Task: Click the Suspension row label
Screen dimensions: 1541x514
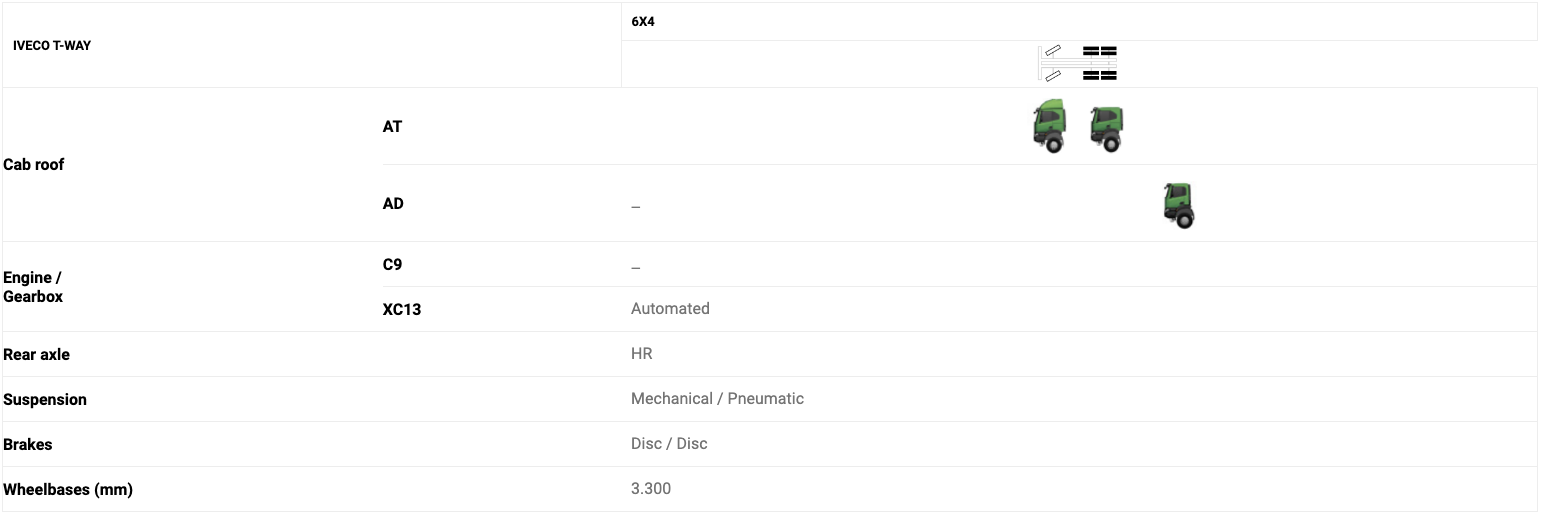Action: (x=45, y=399)
